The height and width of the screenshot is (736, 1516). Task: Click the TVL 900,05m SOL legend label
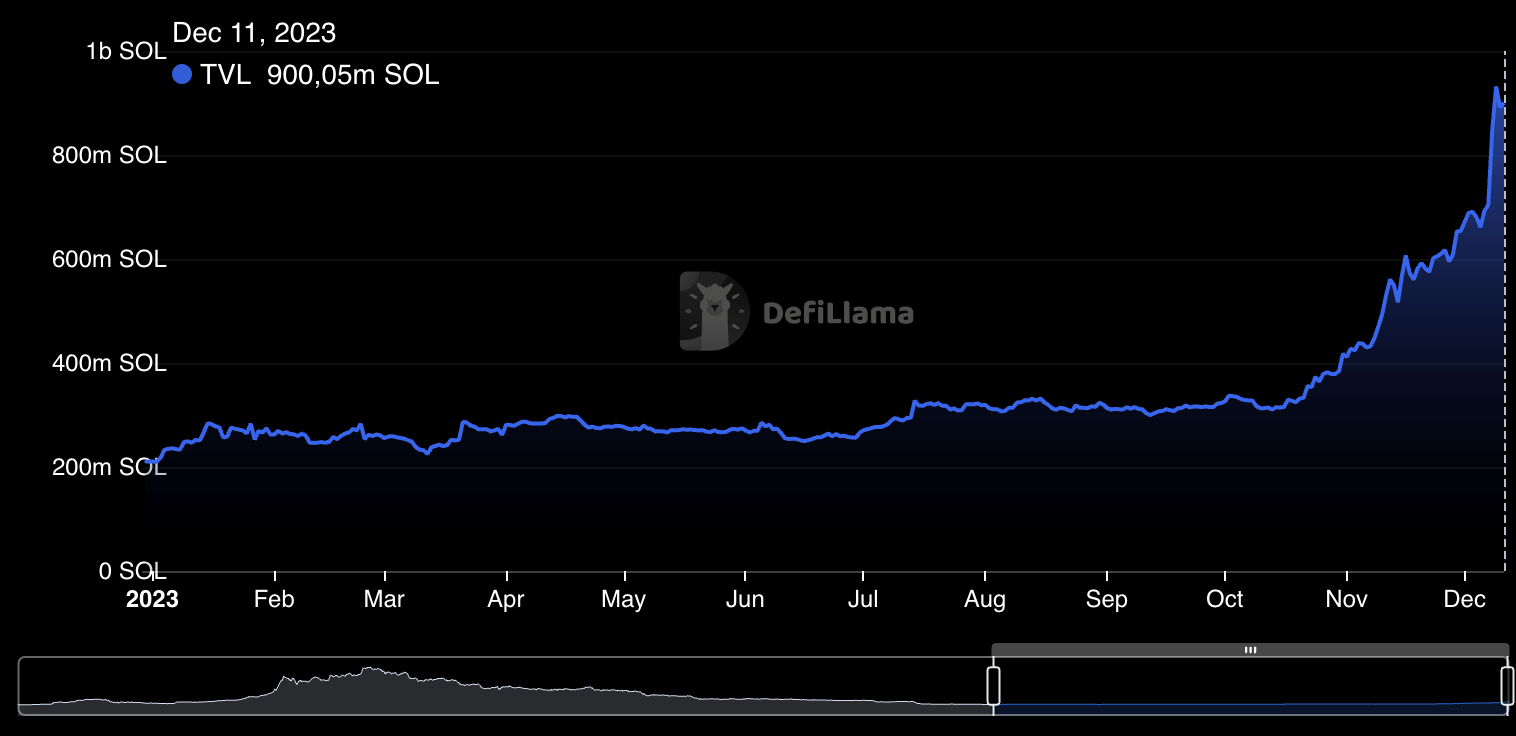click(320, 75)
